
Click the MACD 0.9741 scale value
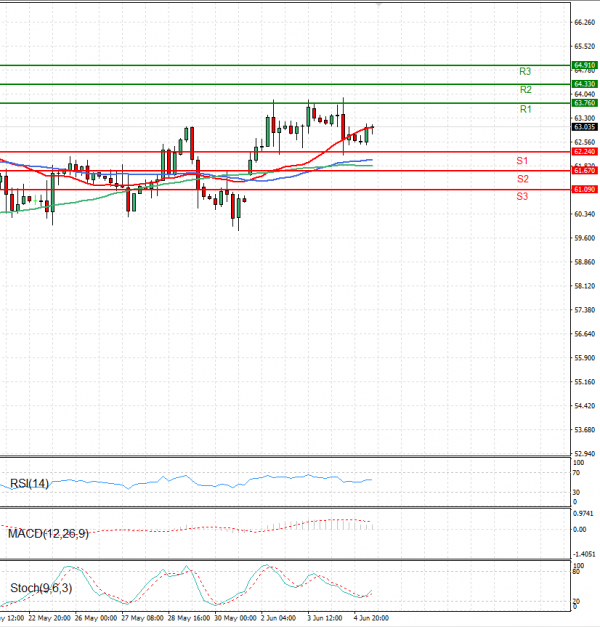584,513
